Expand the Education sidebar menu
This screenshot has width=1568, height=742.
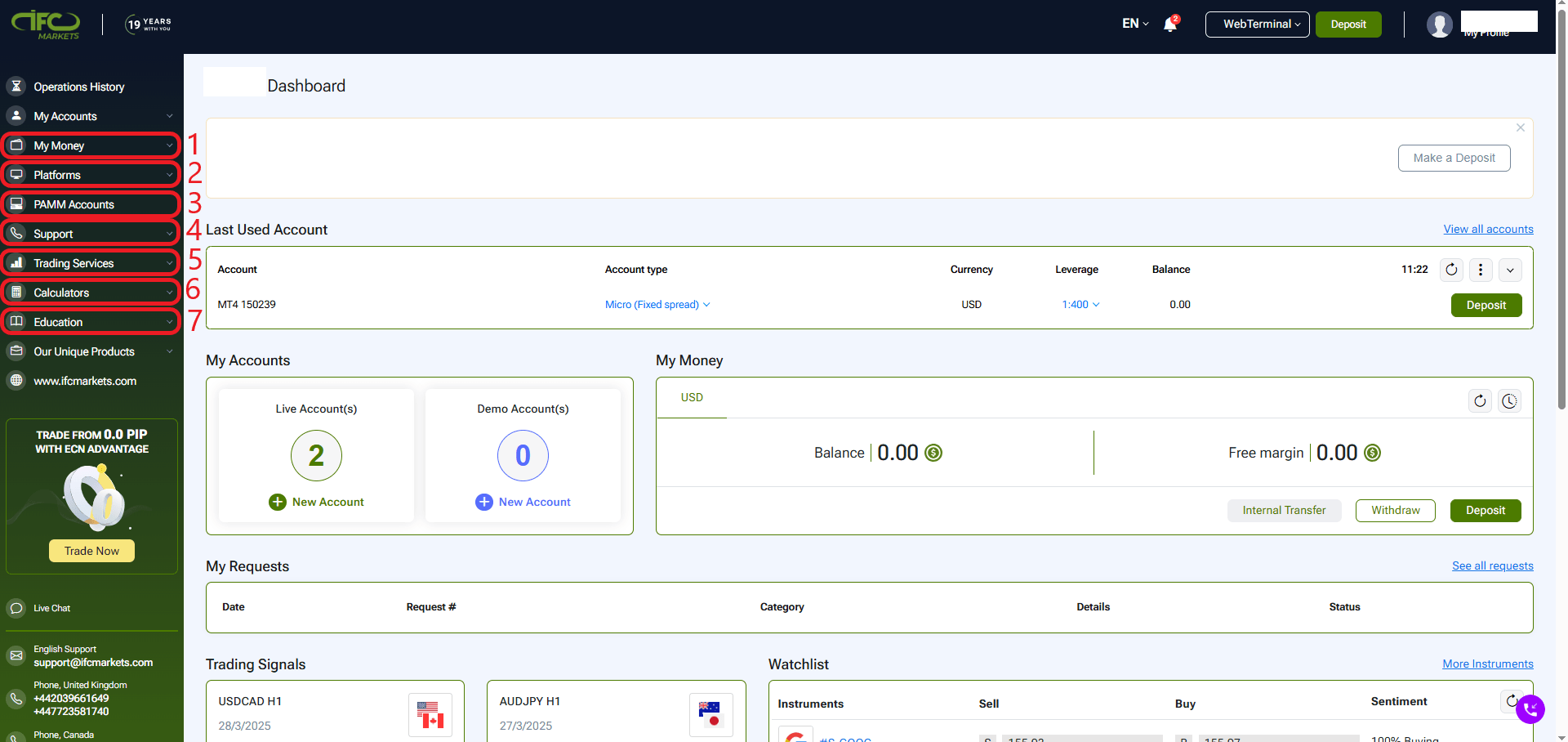170,322
